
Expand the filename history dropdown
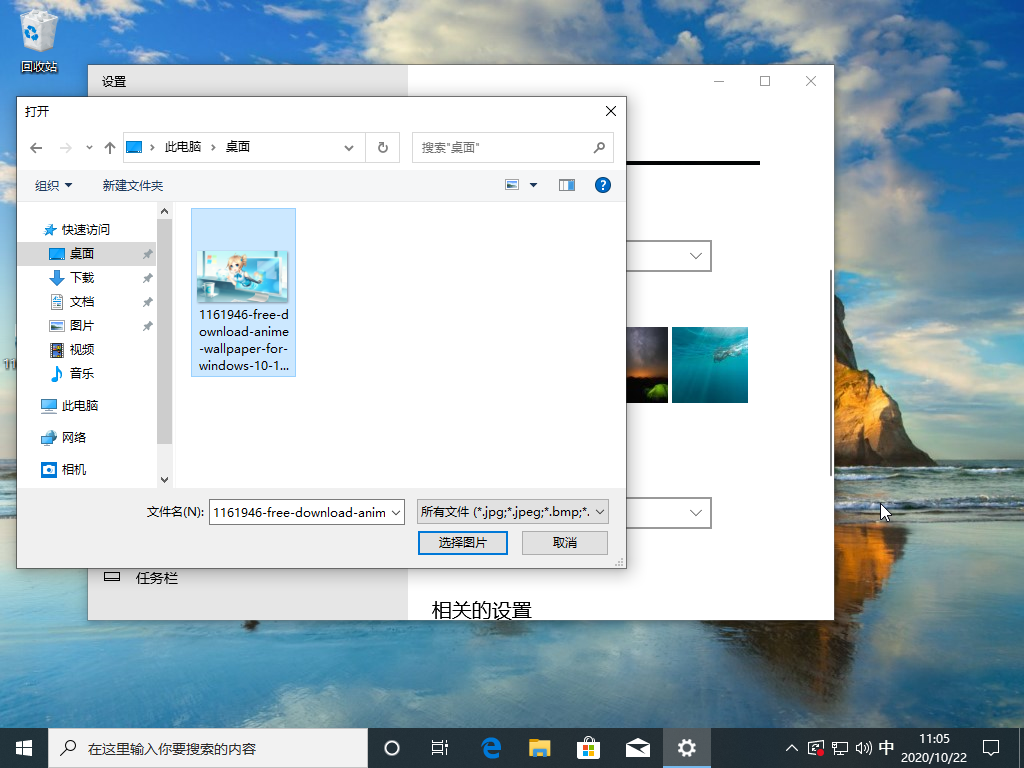coord(394,511)
